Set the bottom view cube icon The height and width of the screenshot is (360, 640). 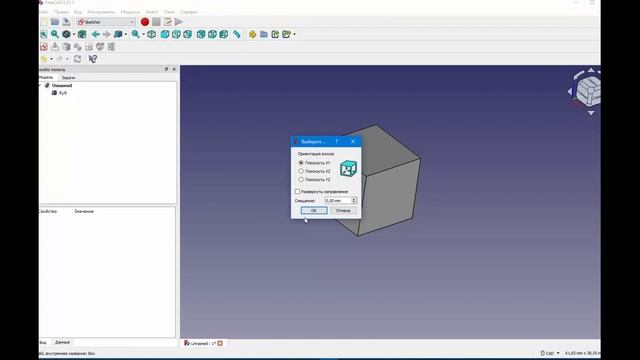point(212,34)
